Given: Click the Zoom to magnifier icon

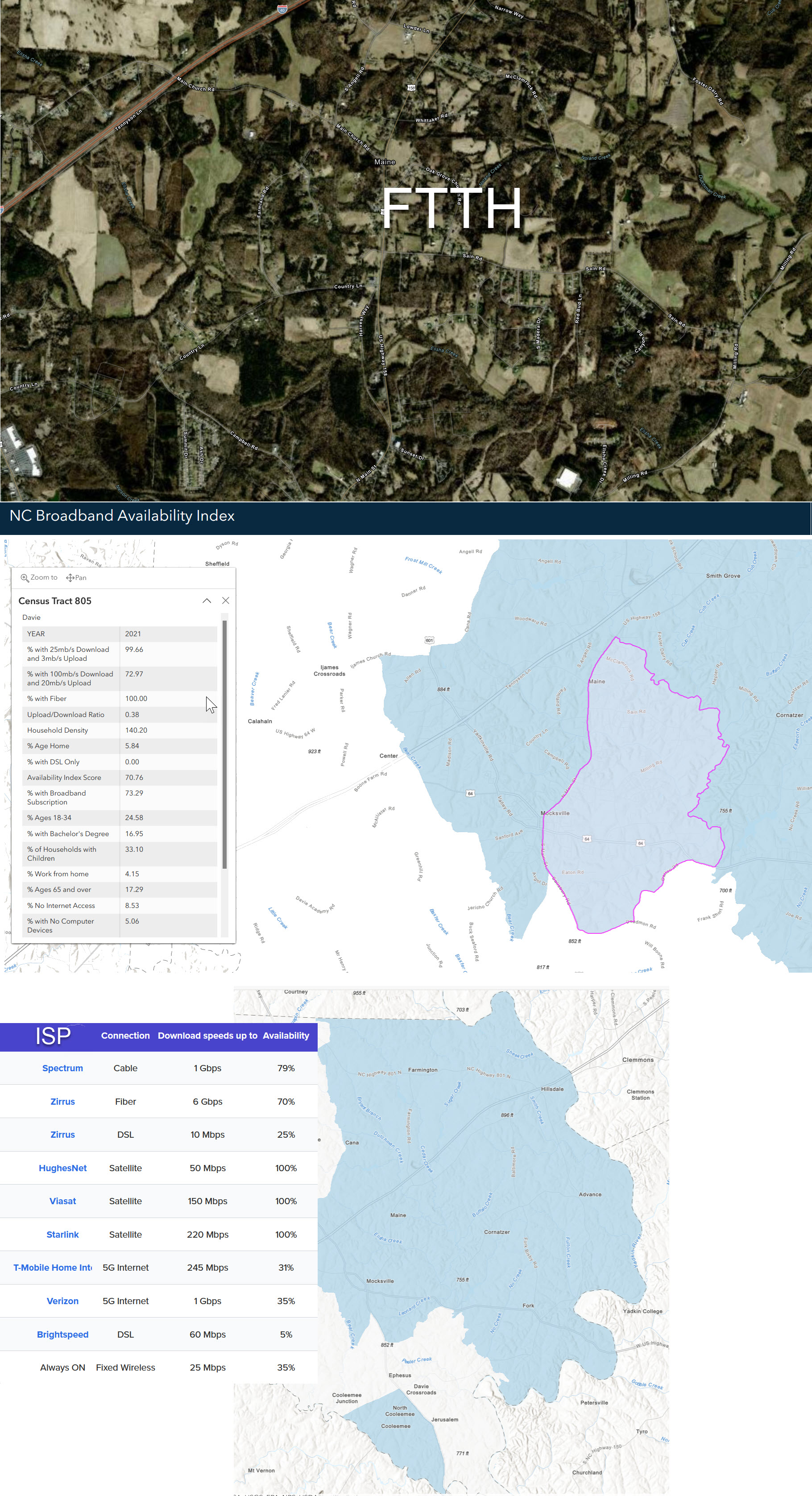Looking at the screenshot, I should tap(25, 578).
